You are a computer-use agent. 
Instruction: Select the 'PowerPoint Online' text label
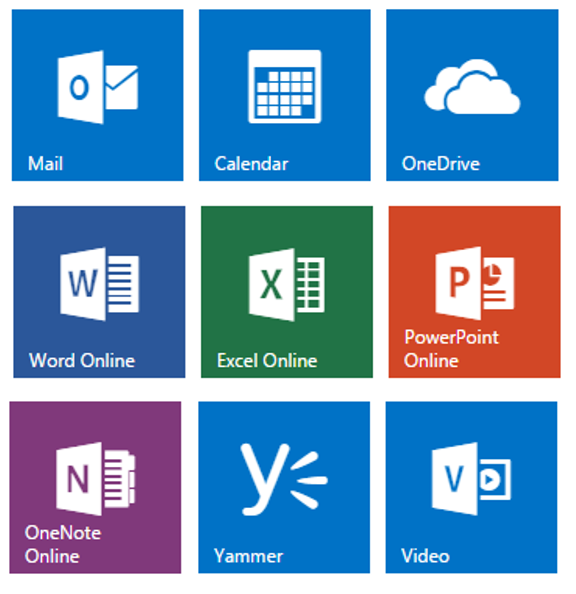pyautogui.click(x=451, y=349)
